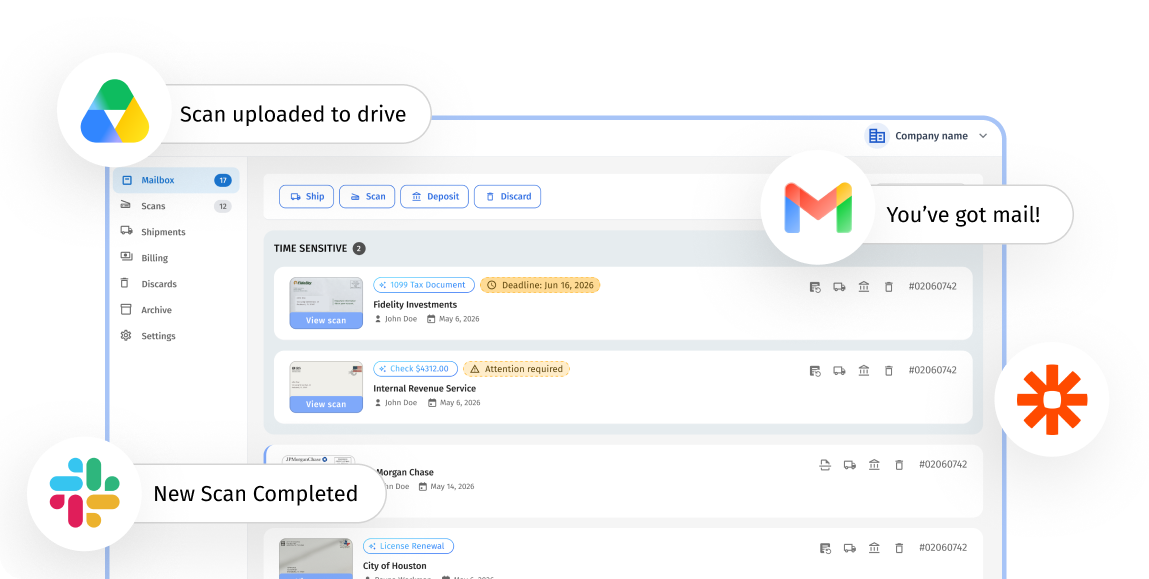Ship the Fidelity Investments item via truck icon

click(839, 287)
